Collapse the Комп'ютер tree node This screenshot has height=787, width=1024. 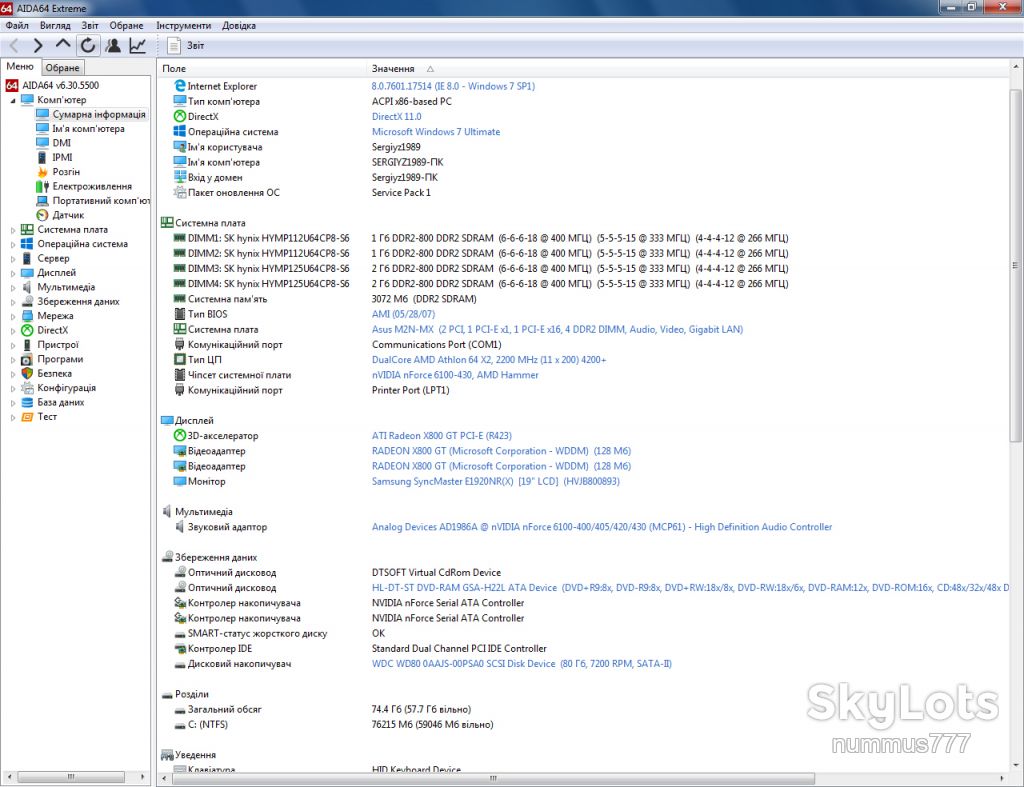pos(13,101)
